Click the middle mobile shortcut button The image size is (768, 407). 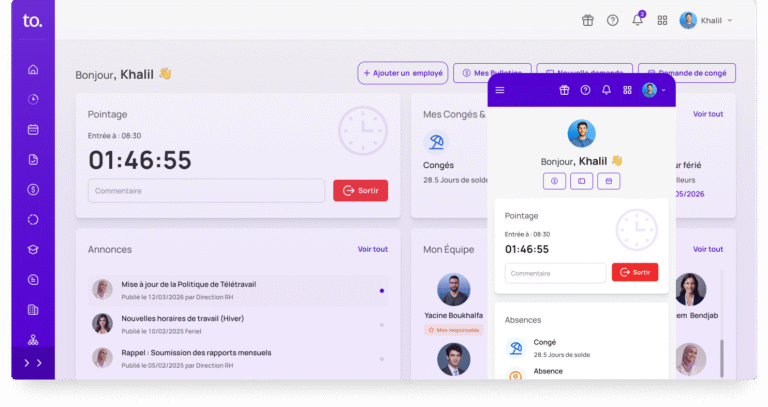[x=581, y=181]
